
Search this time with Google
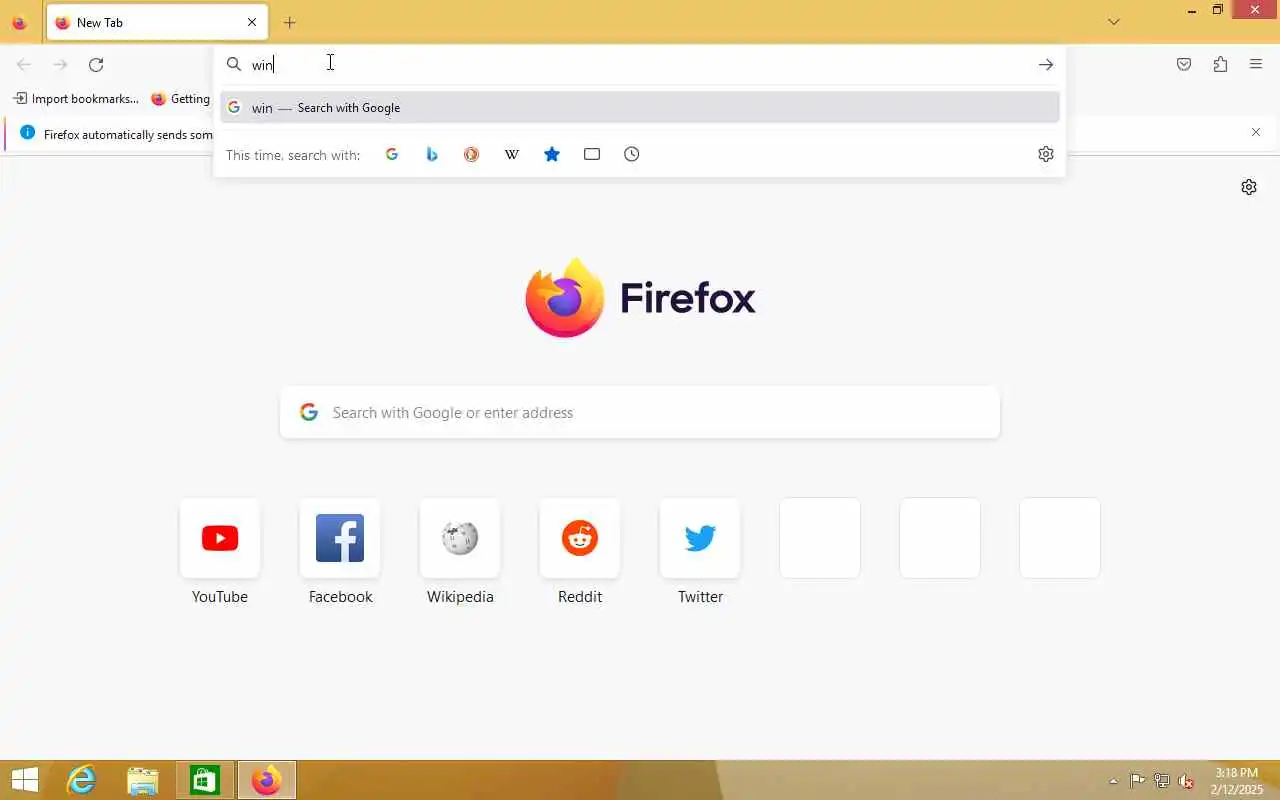click(392, 154)
